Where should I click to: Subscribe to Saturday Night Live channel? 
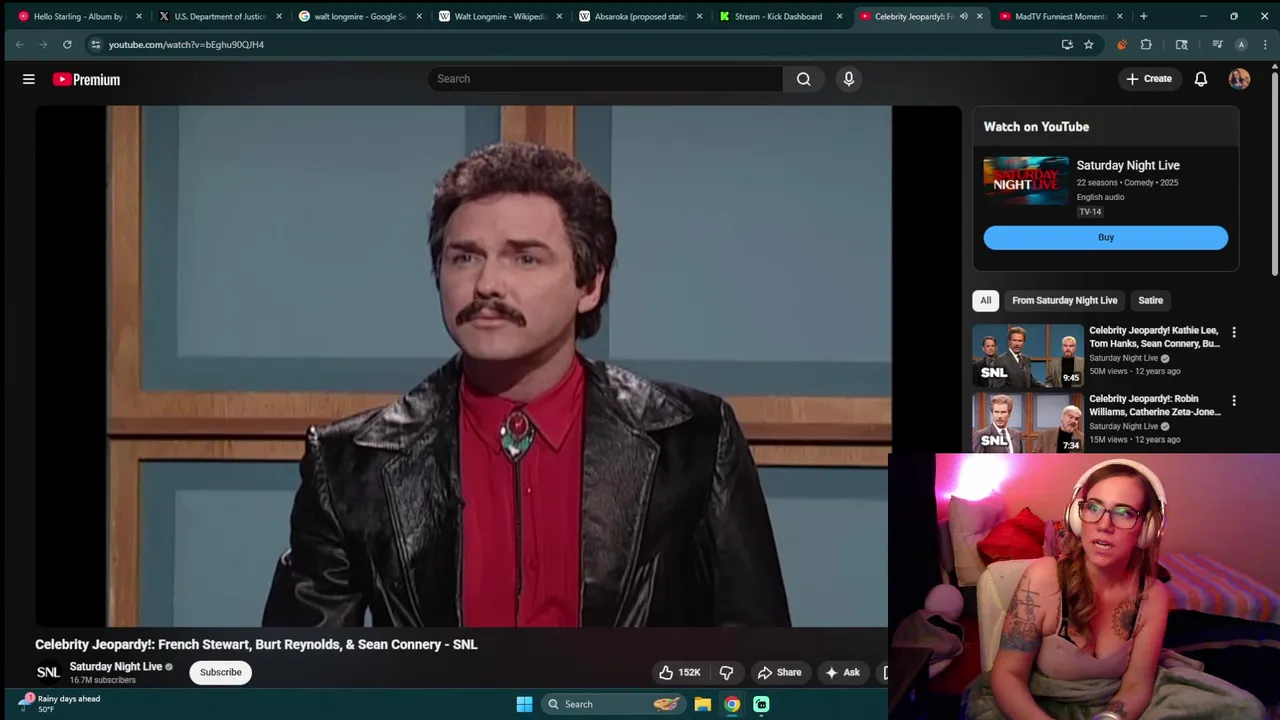tap(220, 672)
